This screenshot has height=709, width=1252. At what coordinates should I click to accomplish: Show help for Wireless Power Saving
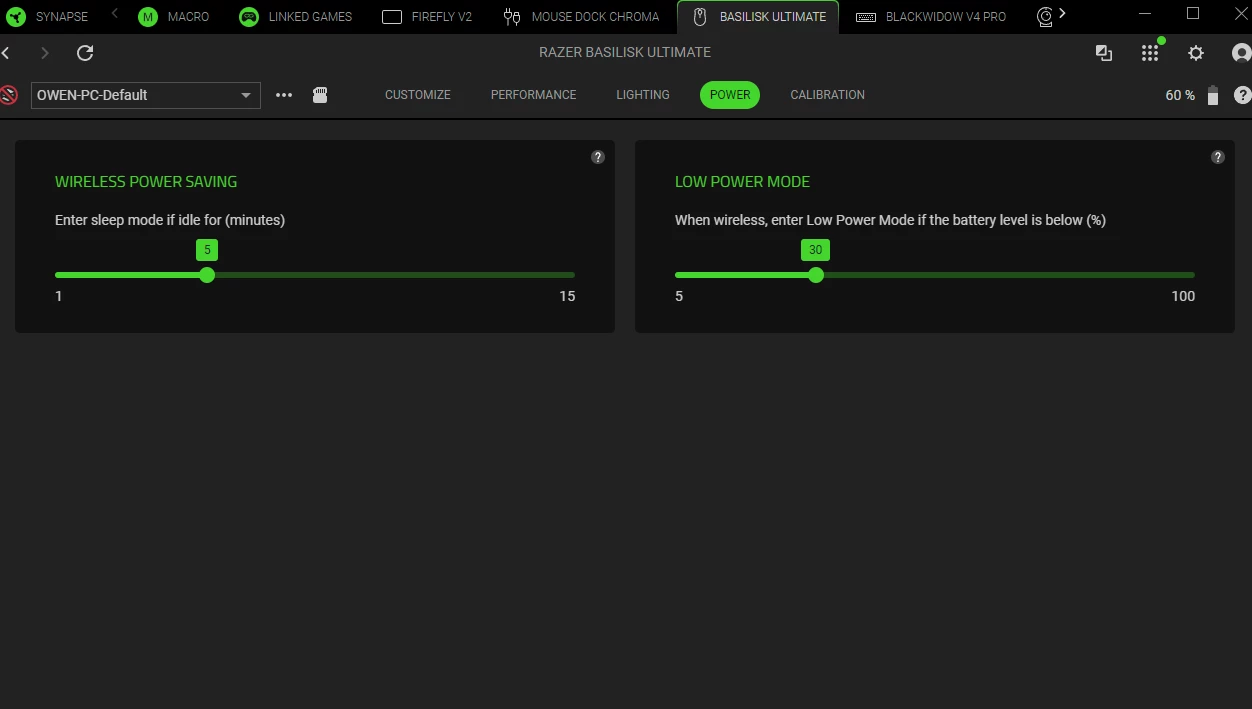coord(598,157)
